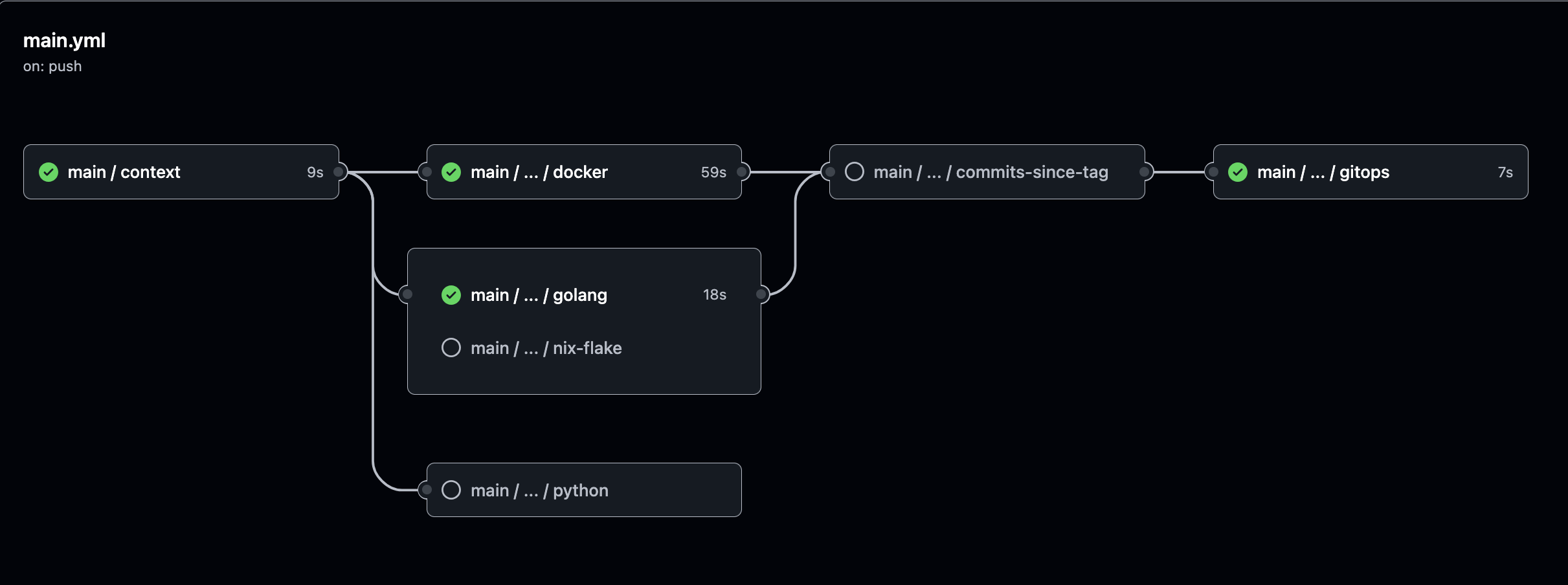Click the pending circle icon on the python job

pyautogui.click(x=451, y=490)
